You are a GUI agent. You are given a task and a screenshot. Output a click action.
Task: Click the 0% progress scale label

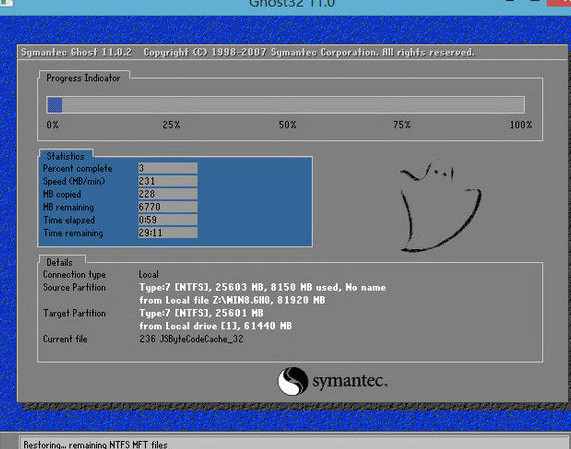click(52, 125)
